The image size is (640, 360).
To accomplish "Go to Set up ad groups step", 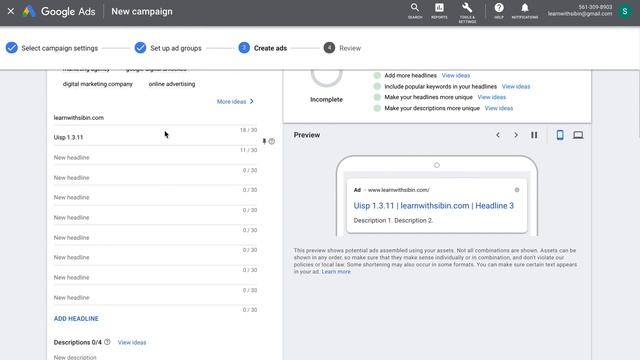I will pos(168,48).
